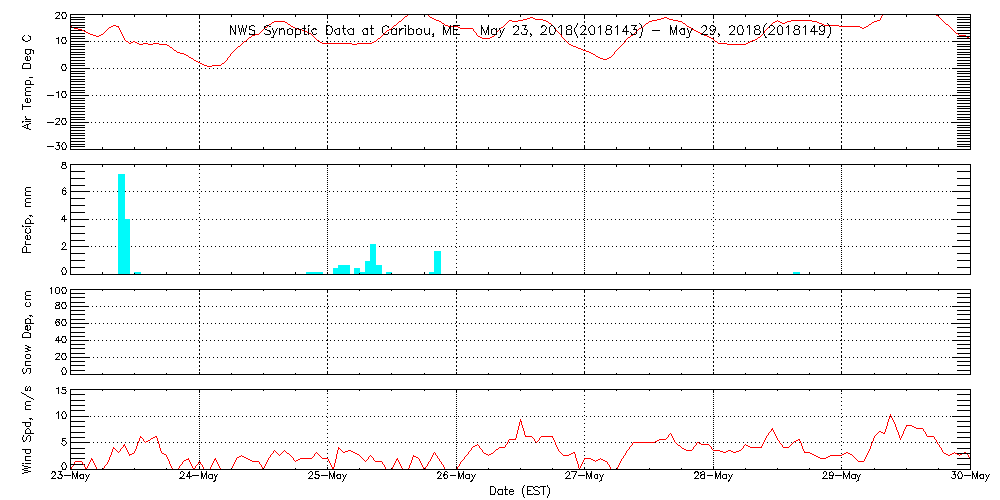Click the tiny precipitation bar on 28-May

[796, 272]
